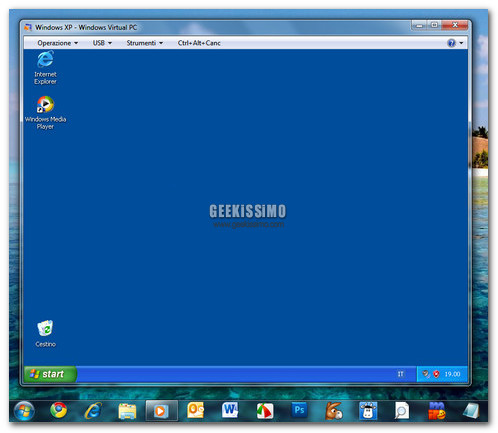Expand the arrow next to the help icon
This screenshot has width=498, height=433.
pyautogui.click(x=461, y=43)
